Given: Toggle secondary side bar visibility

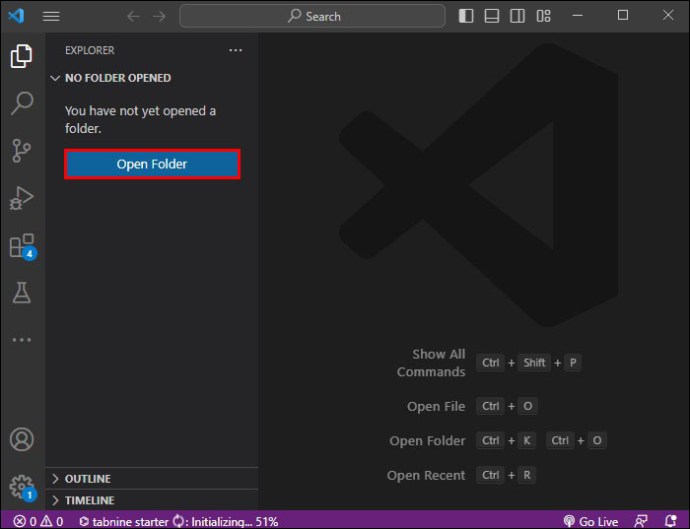Looking at the screenshot, I should pyautogui.click(x=517, y=16).
